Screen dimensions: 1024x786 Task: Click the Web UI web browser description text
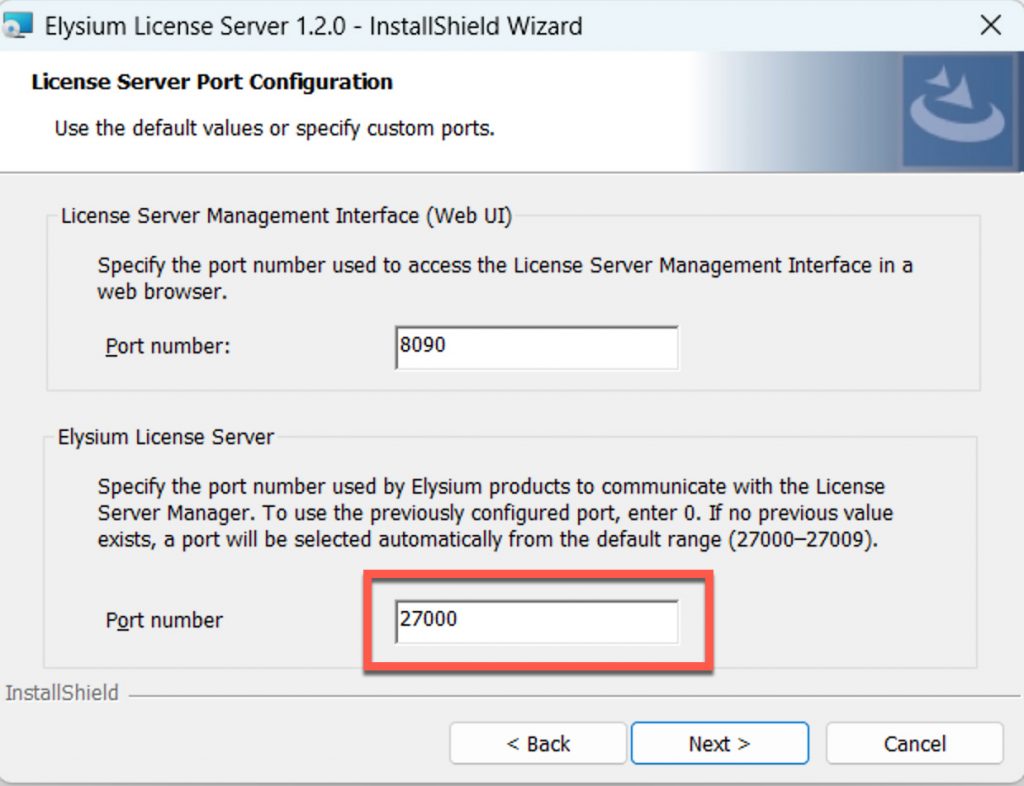click(x=504, y=278)
